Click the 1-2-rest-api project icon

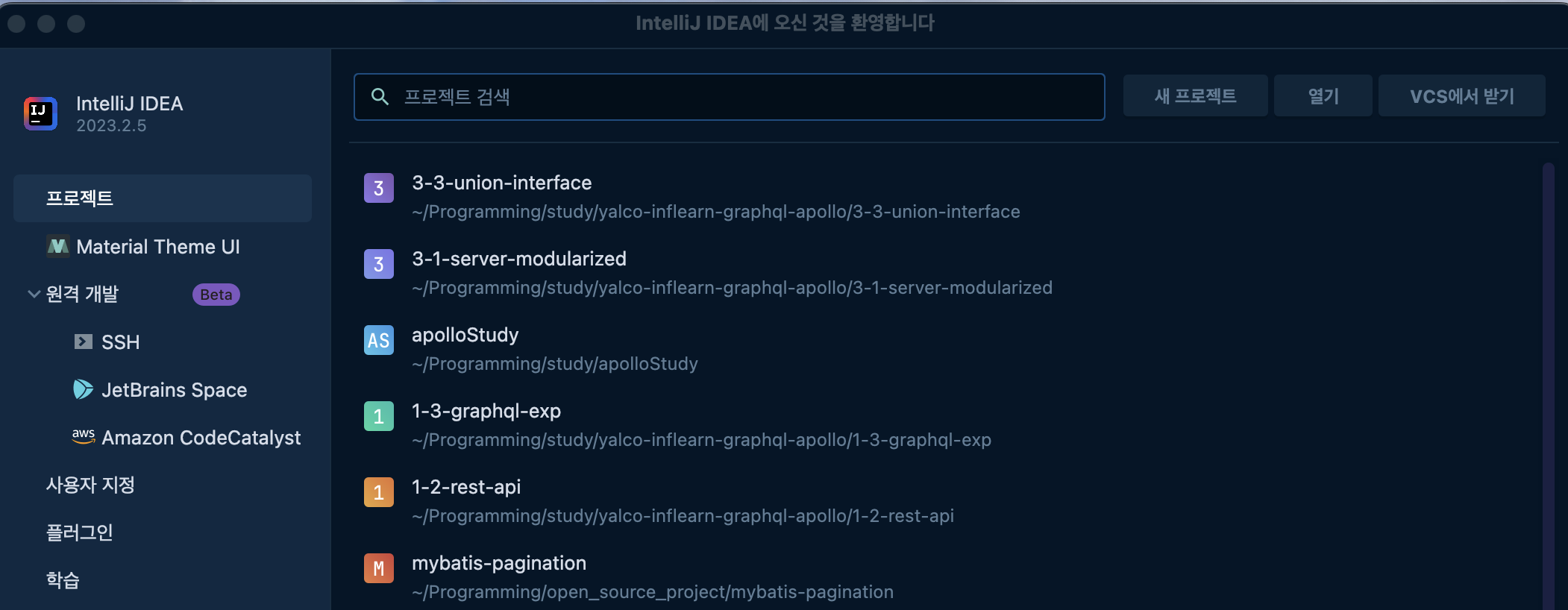(379, 492)
